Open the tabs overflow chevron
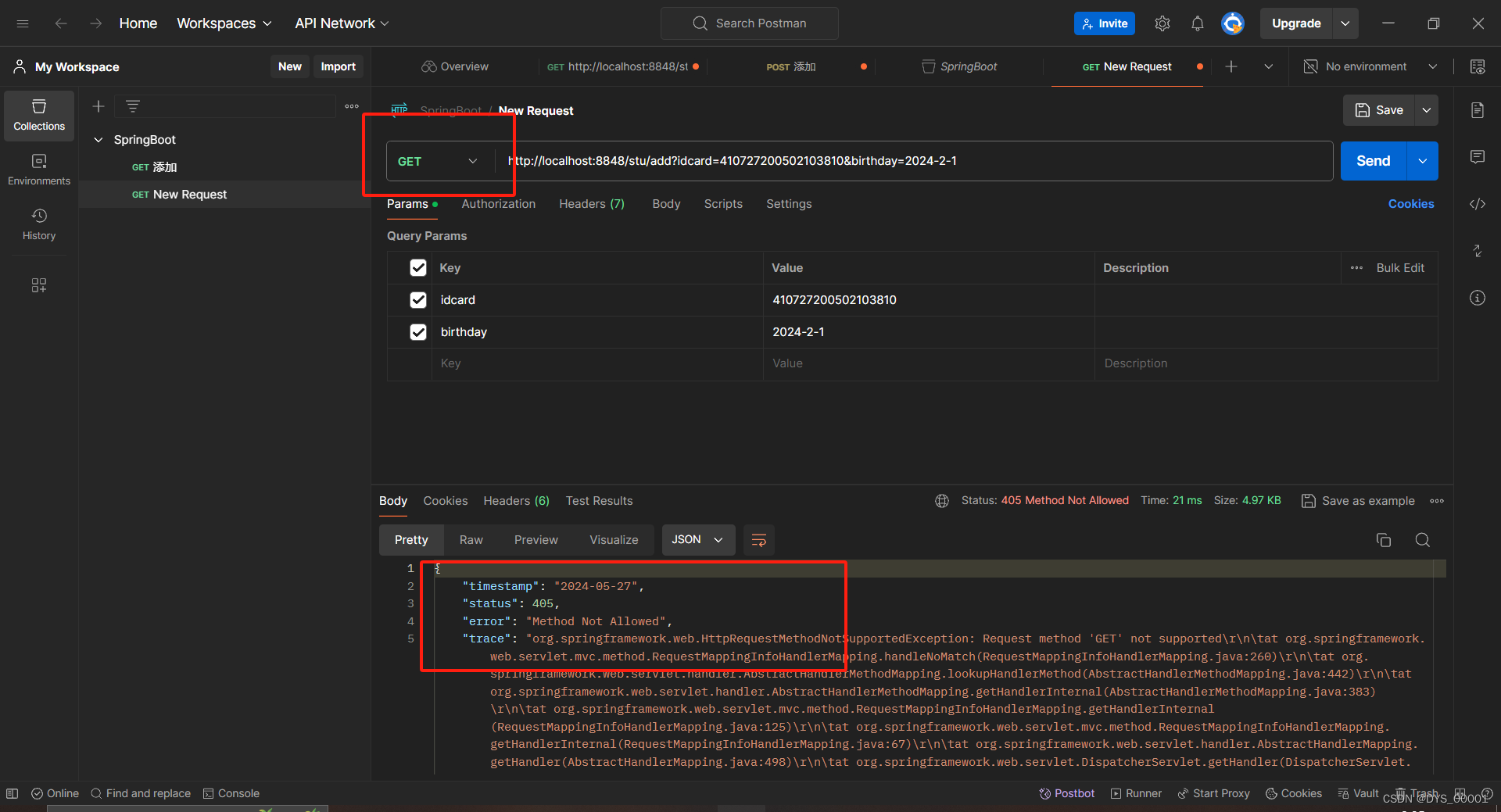1501x812 pixels. 1269,66
